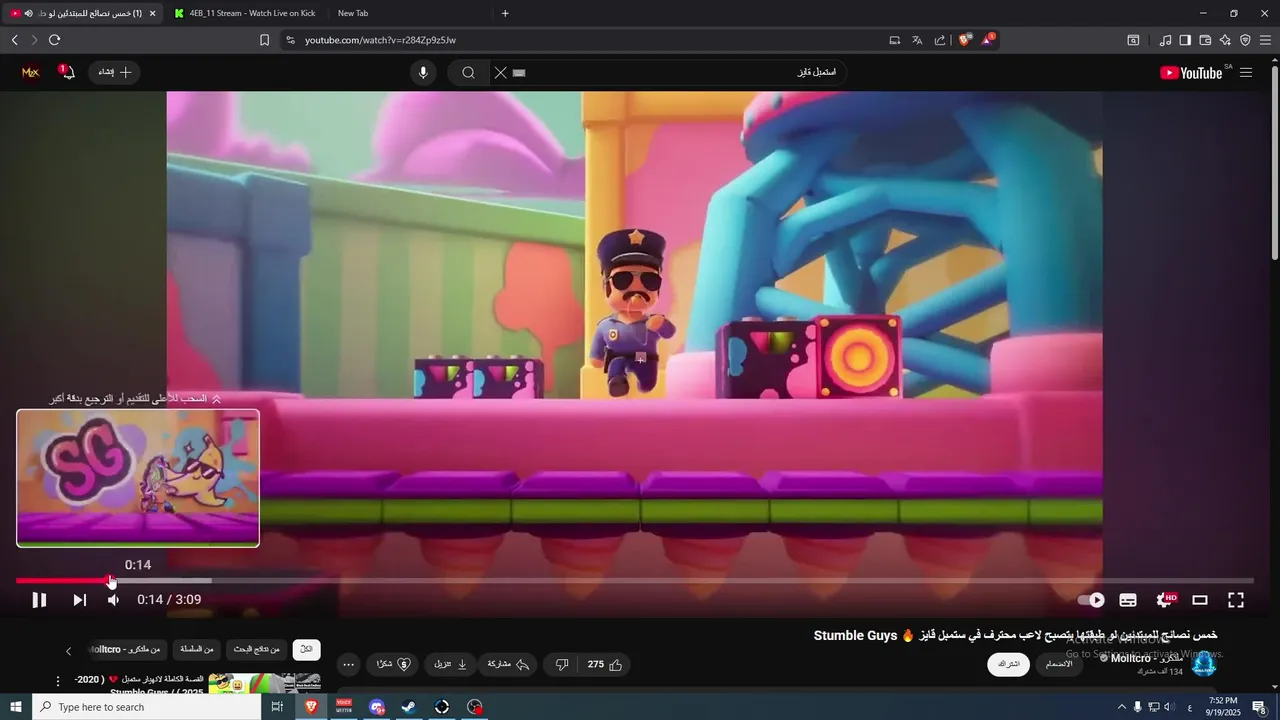Open the Windows Start menu
Screen dimensions: 1280x720
point(15,707)
